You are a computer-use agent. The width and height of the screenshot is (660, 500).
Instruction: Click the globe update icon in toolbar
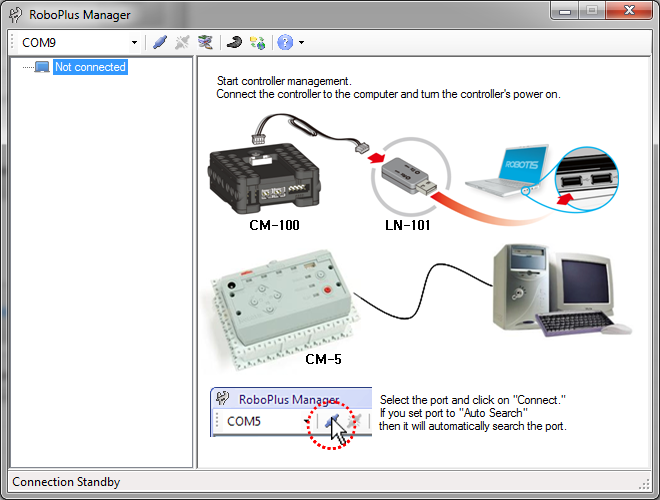coord(257,43)
